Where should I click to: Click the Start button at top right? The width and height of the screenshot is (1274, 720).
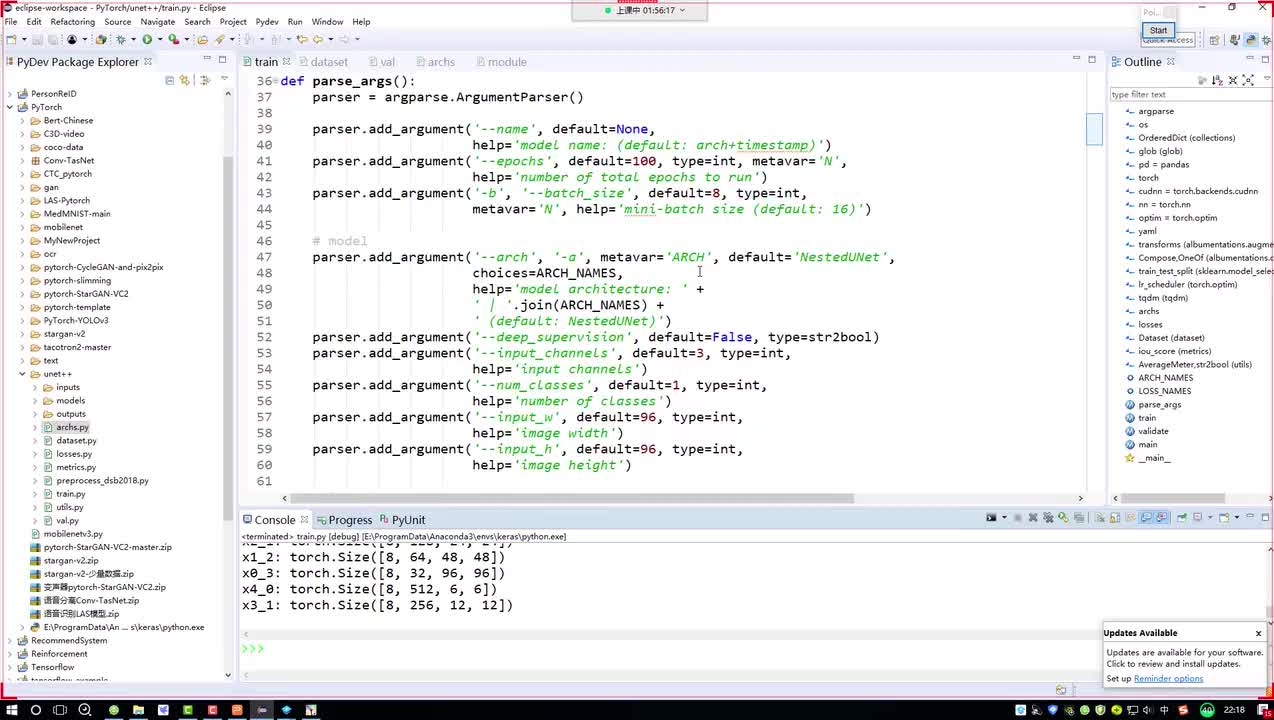(1158, 30)
